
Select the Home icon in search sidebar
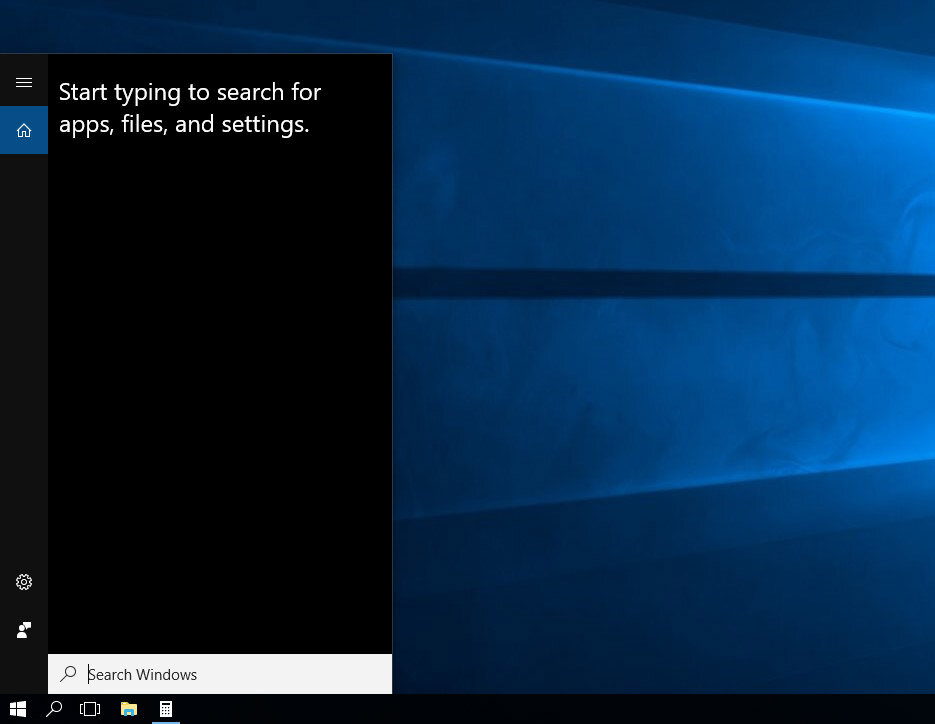(24, 130)
